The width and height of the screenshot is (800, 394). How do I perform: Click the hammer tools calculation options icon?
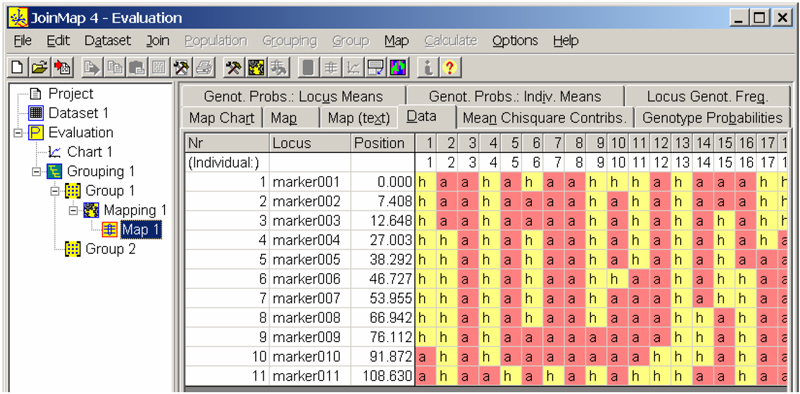pyautogui.click(x=234, y=67)
